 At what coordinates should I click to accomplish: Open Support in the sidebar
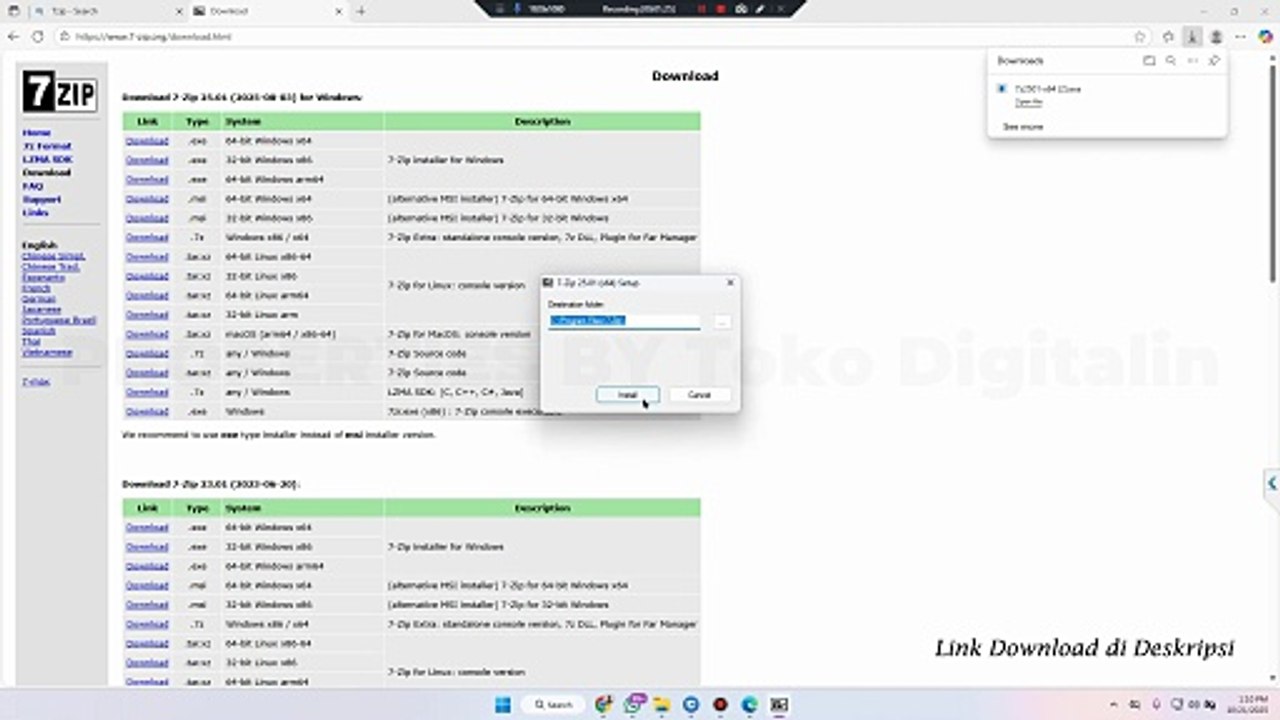[x=41, y=199]
